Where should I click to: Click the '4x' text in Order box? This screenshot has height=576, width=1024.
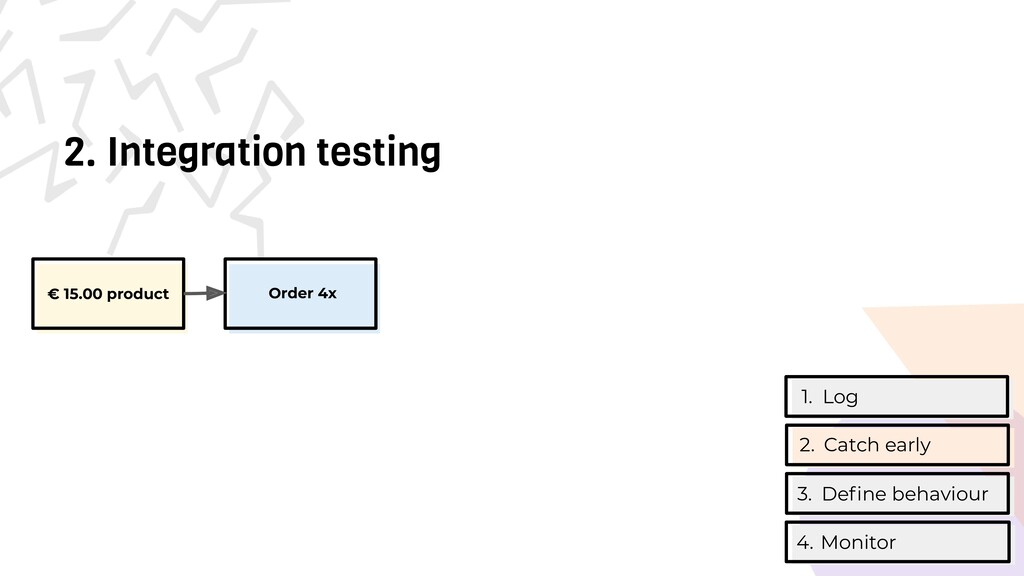click(327, 293)
